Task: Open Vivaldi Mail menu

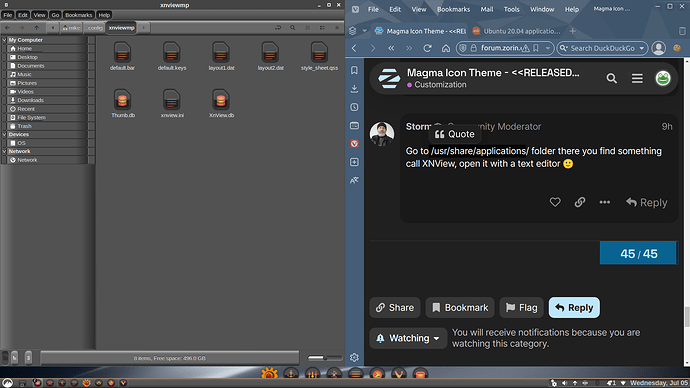Action: point(486,9)
